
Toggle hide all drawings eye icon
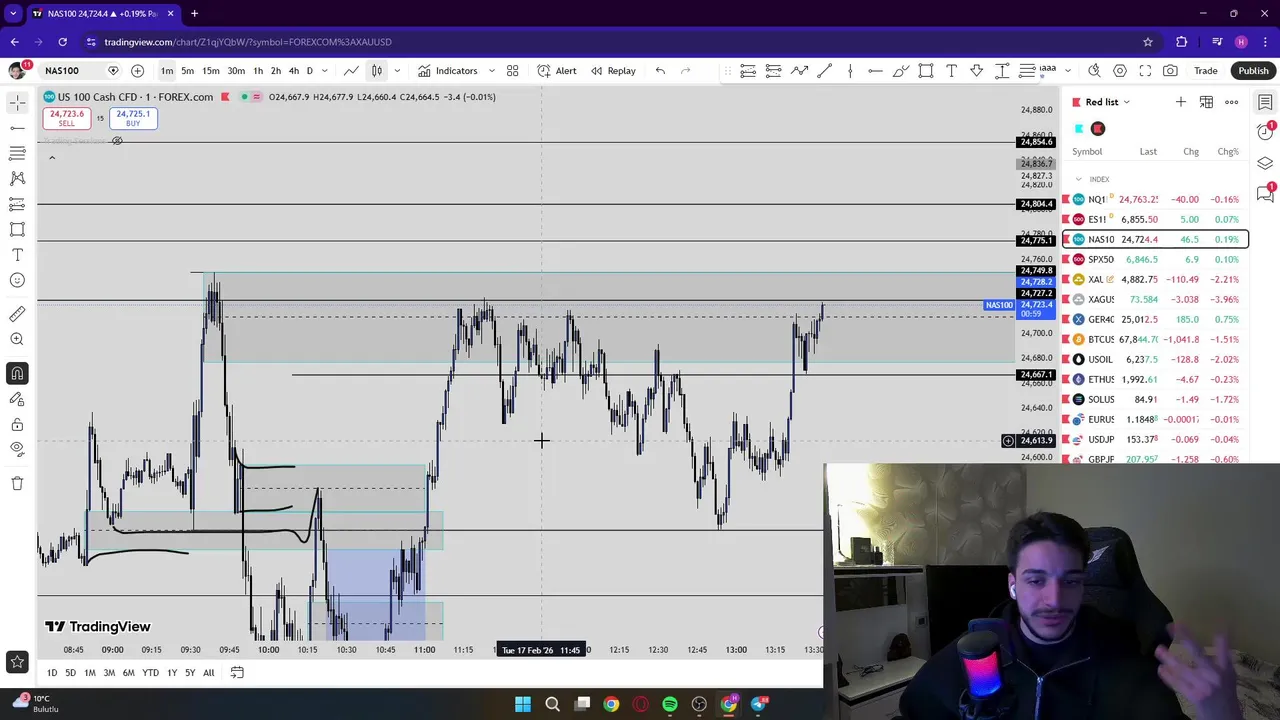pyautogui.click(x=17, y=449)
